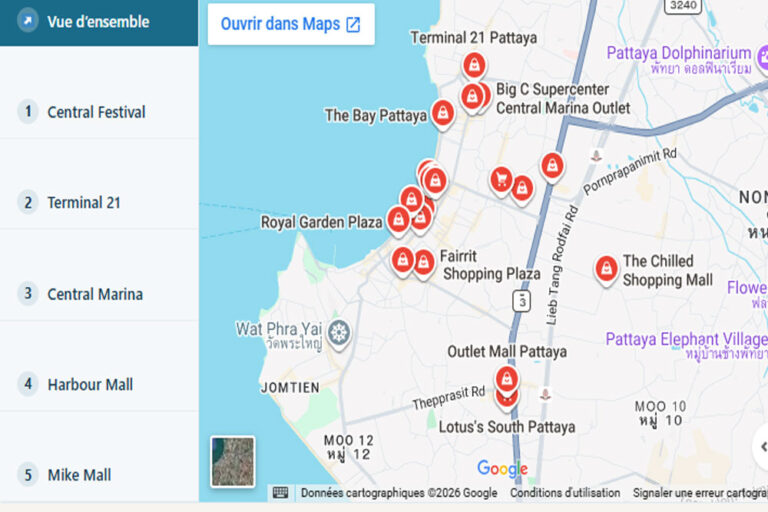Click the Données cartographiques ©2026 Google text
768x512 pixels.
(x=399, y=493)
